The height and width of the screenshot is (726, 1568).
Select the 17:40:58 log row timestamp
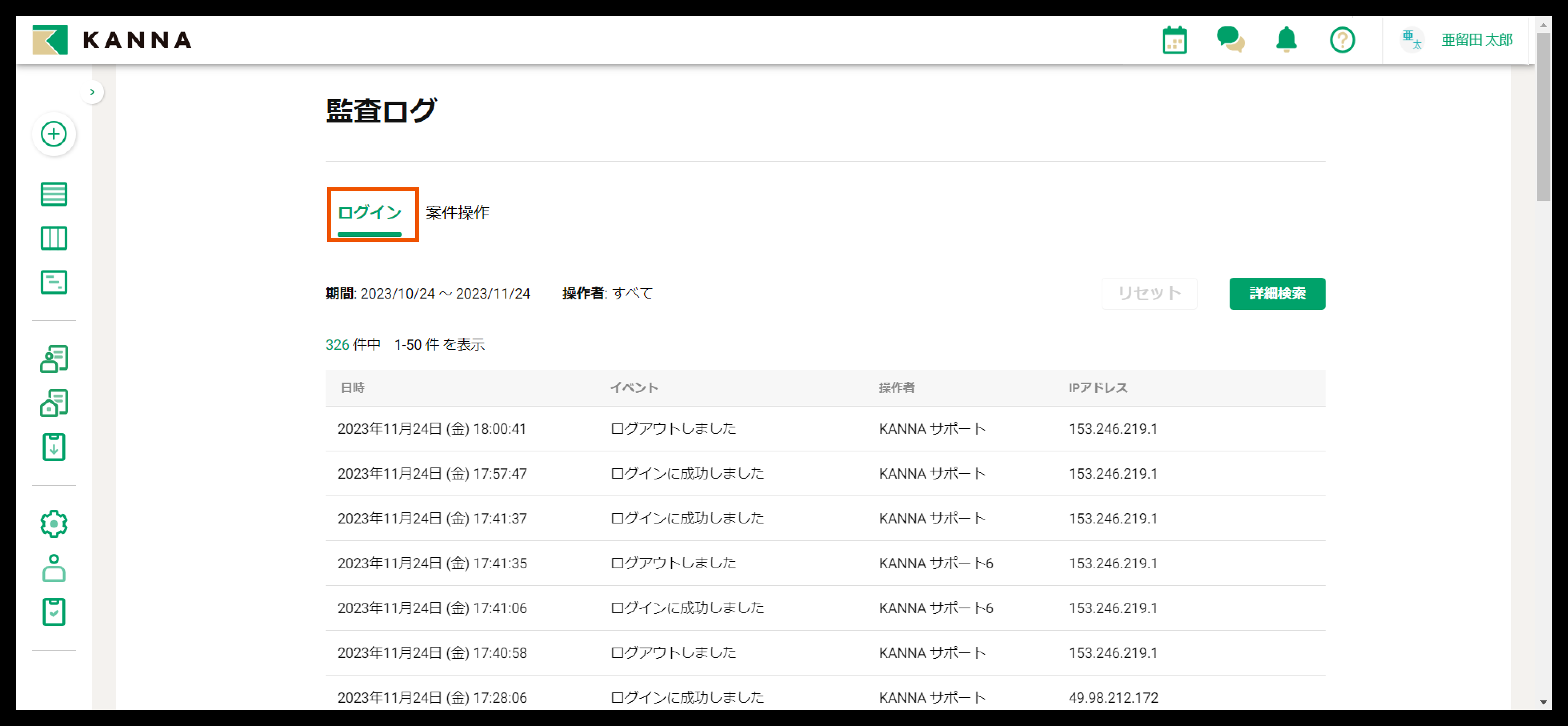[432, 653]
